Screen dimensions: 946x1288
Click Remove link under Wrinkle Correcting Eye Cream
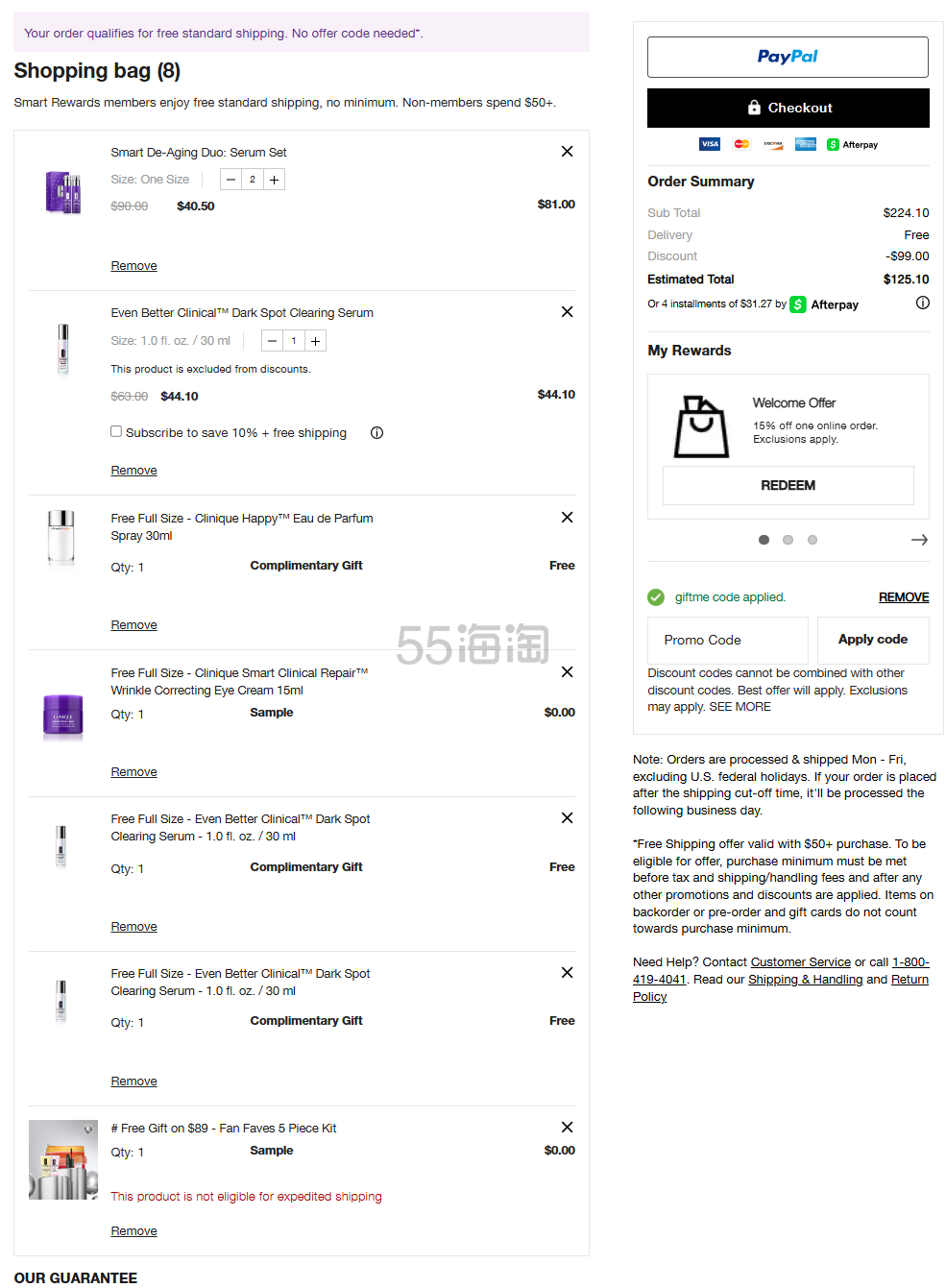click(133, 772)
